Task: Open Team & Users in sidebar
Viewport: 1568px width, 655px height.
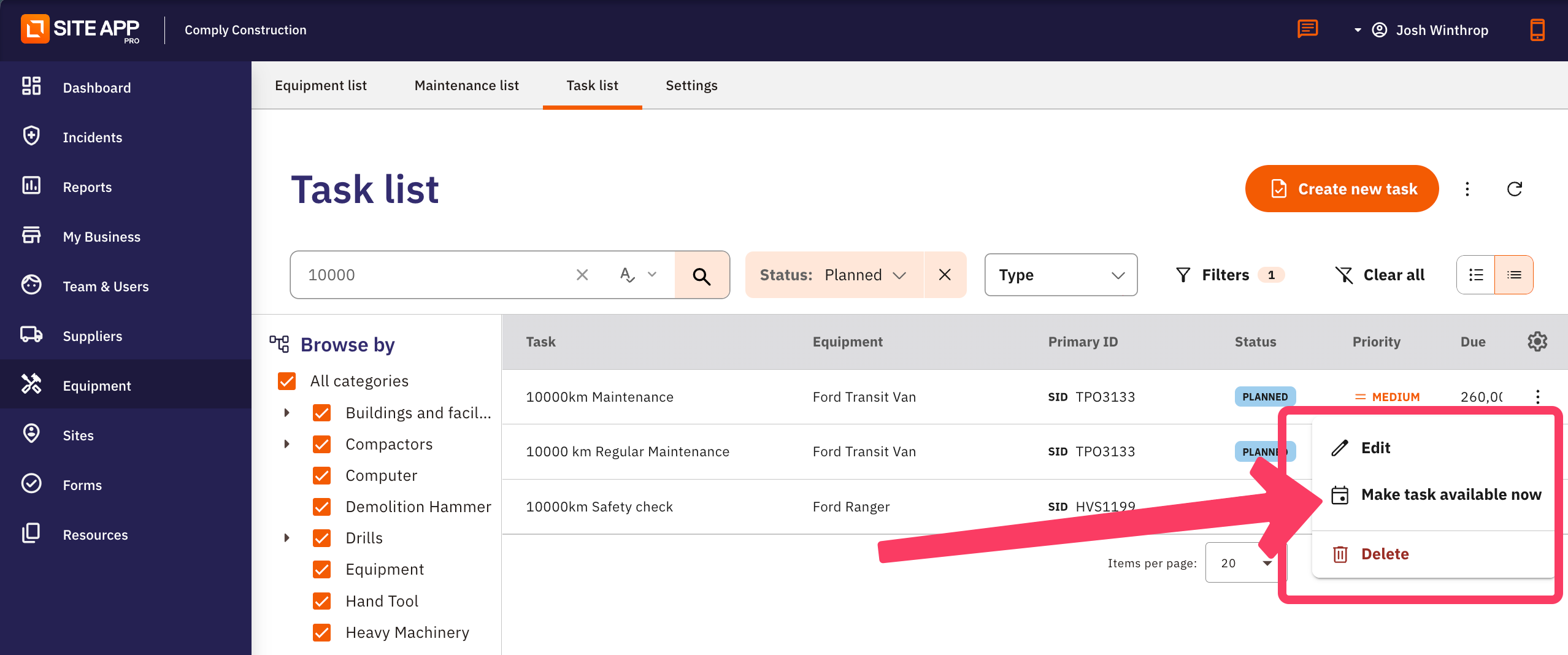Action: pos(106,286)
